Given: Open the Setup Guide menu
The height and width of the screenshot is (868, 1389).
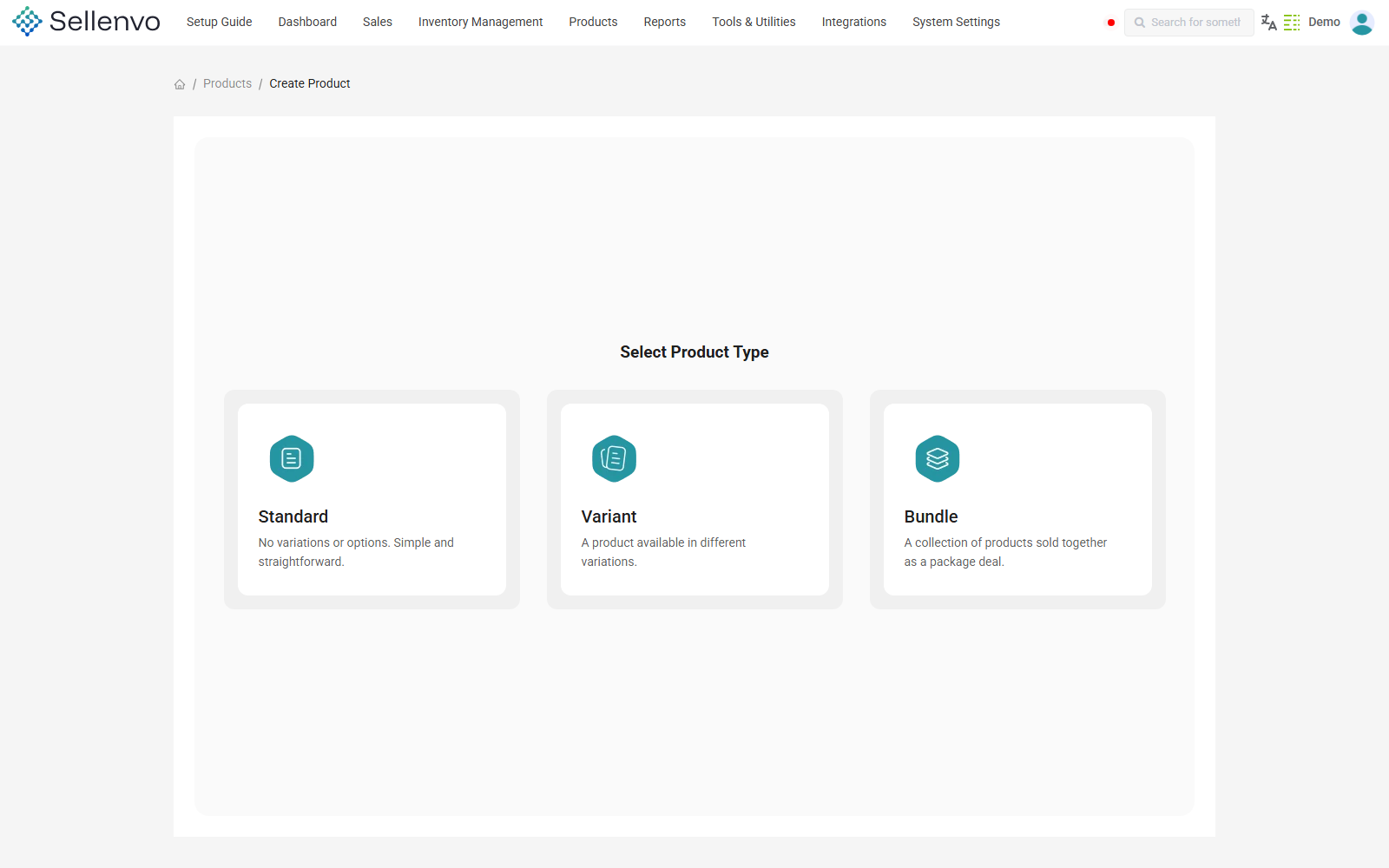Looking at the screenshot, I should (219, 22).
